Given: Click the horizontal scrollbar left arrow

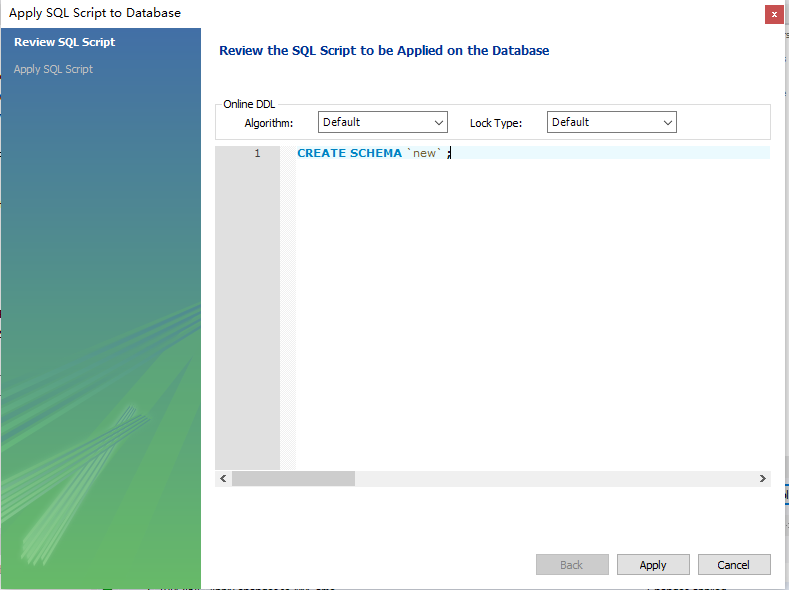Looking at the screenshot, I should [x=223, y=478].
